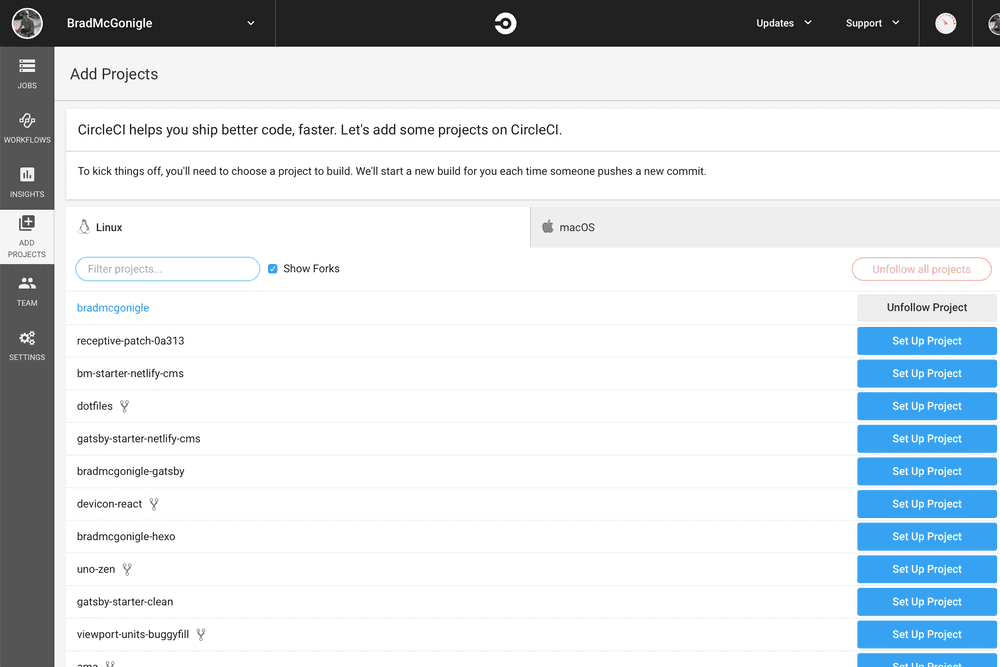Click the Filter projects input field
The width and height of the screenshot is (1000, 667).
[168, 269]
